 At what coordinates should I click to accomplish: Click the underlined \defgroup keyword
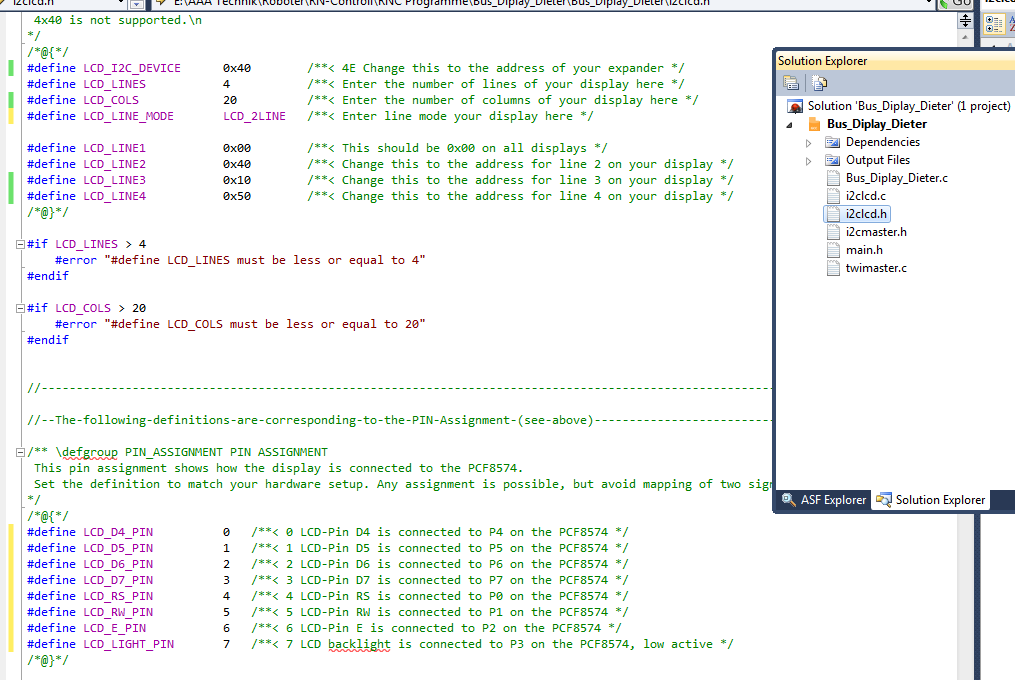pos(87,452)
